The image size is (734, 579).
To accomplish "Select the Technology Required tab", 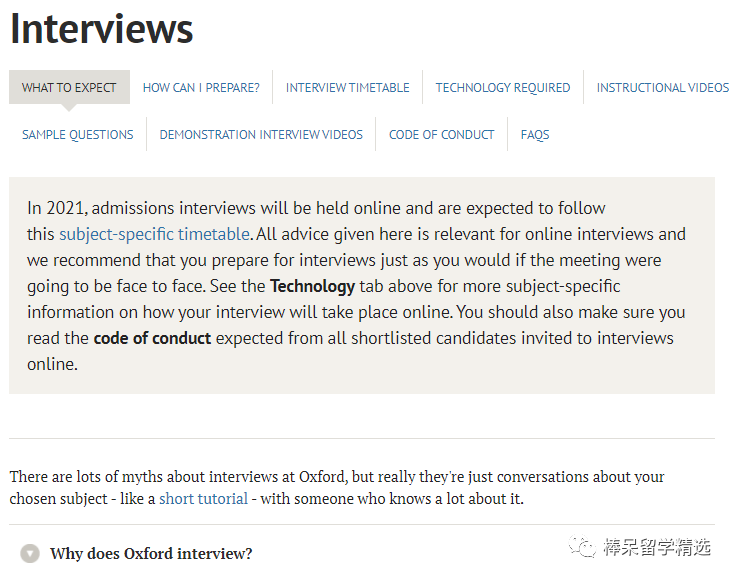I will tap(503, 88).
